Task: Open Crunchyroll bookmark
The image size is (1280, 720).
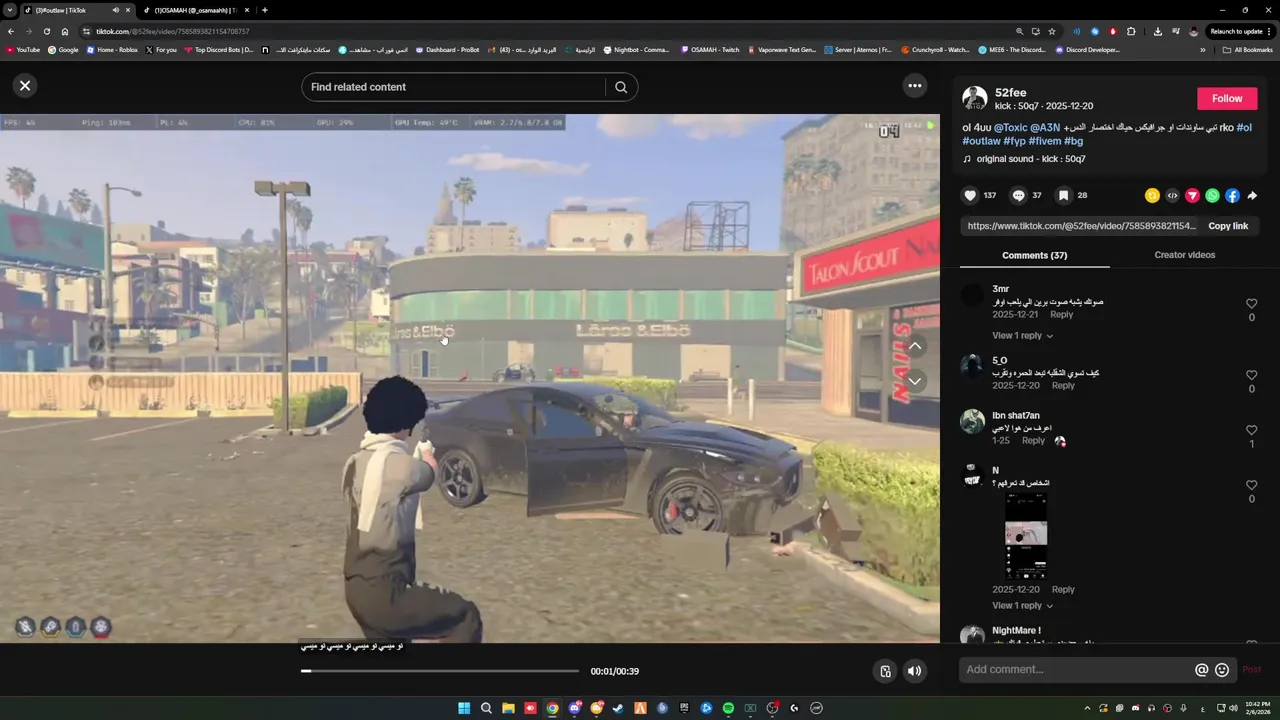Action: coord(935,50)
